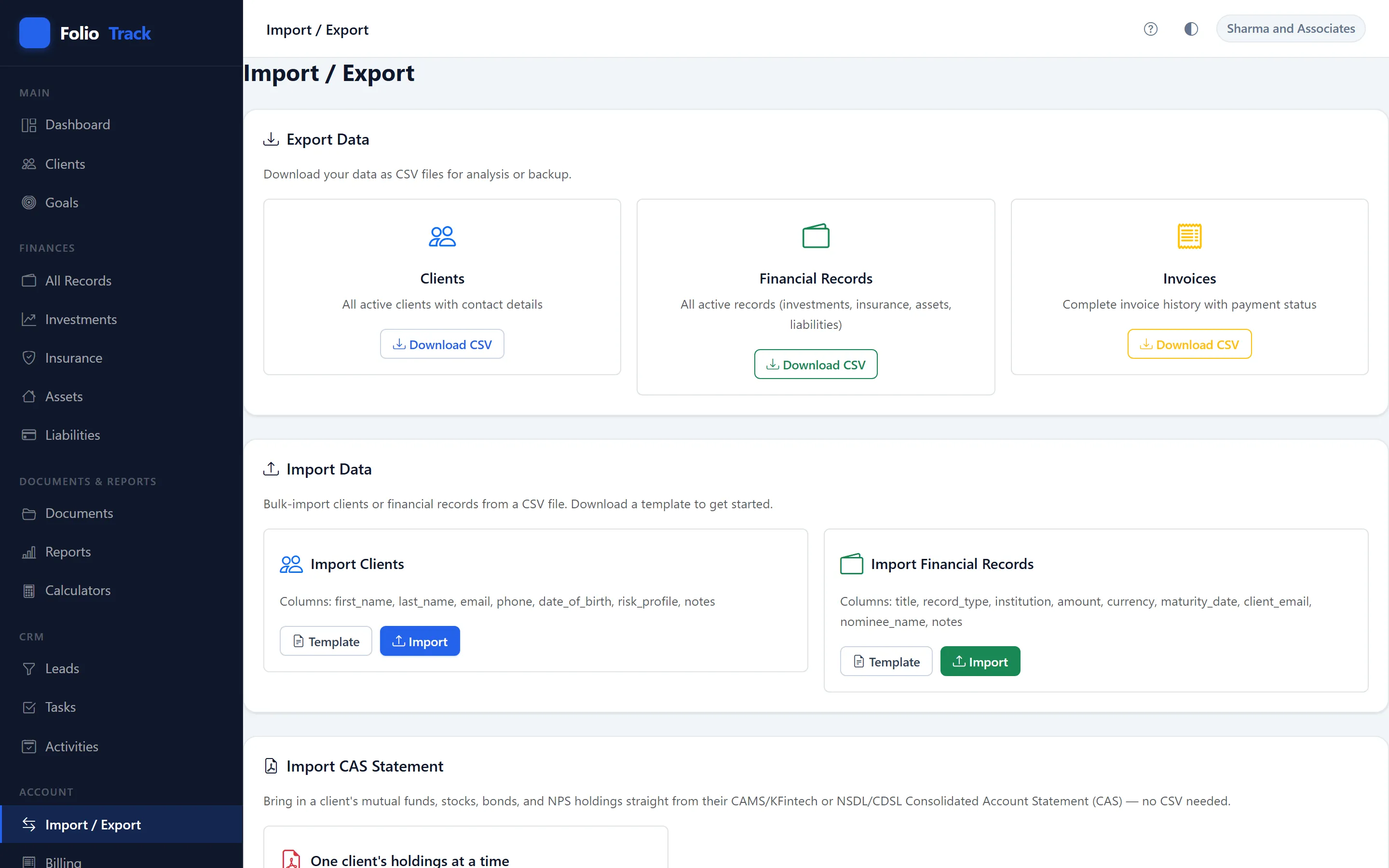Click the Insurance shield icon

29,358
